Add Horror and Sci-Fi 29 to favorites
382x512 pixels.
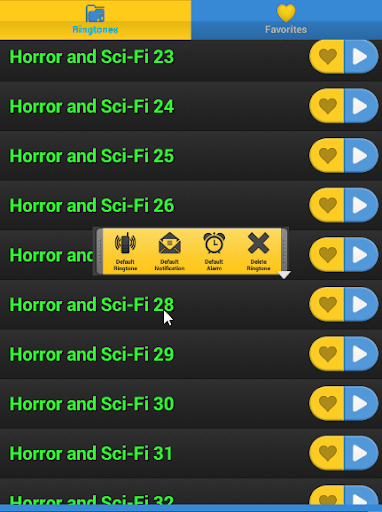pos(327,354)
